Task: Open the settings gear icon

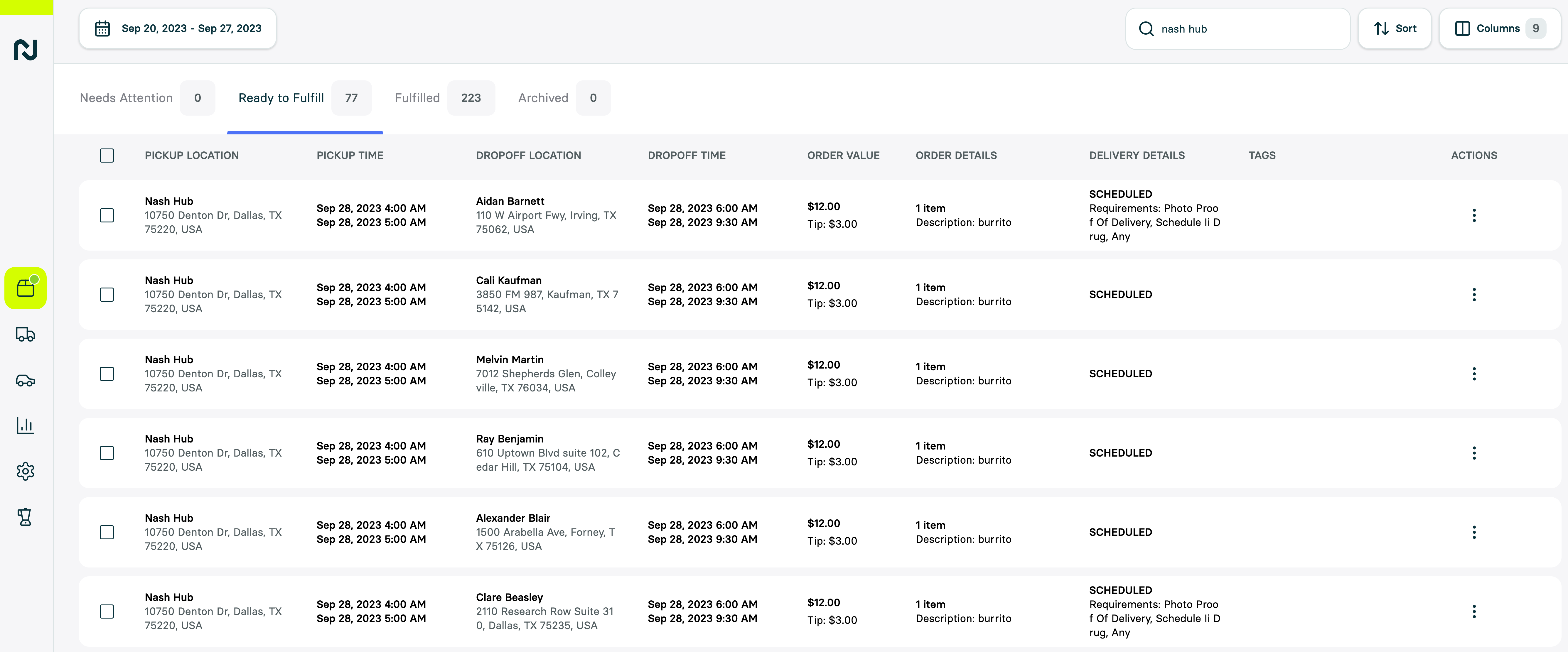Action: click(26, 471)
